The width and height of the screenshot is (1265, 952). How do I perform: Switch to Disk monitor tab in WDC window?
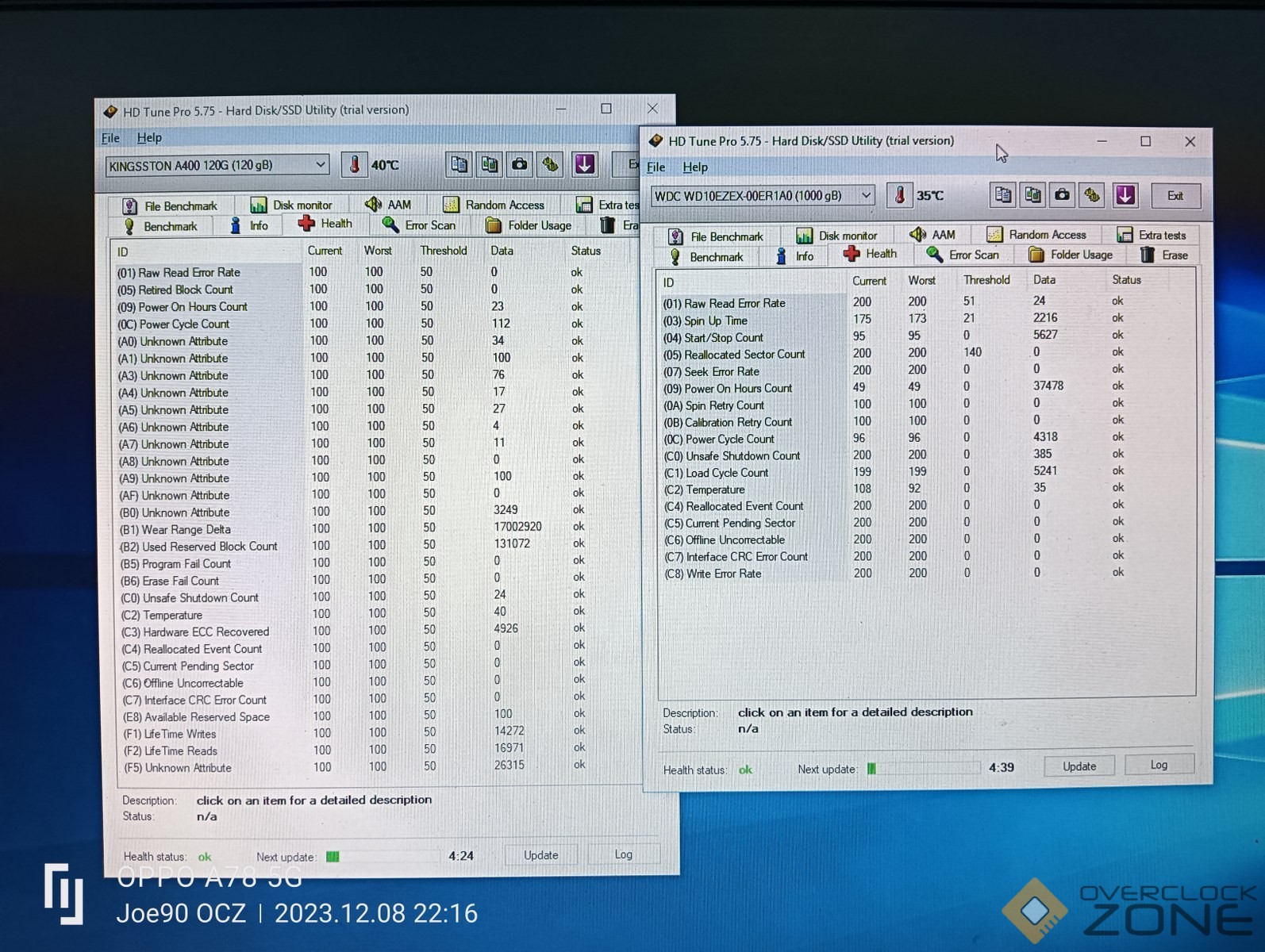837,236
